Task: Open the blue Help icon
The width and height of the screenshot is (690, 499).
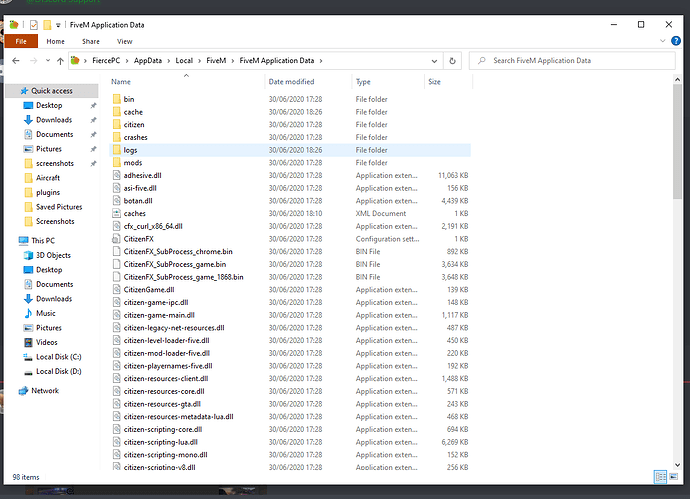Action: [675, 41]
